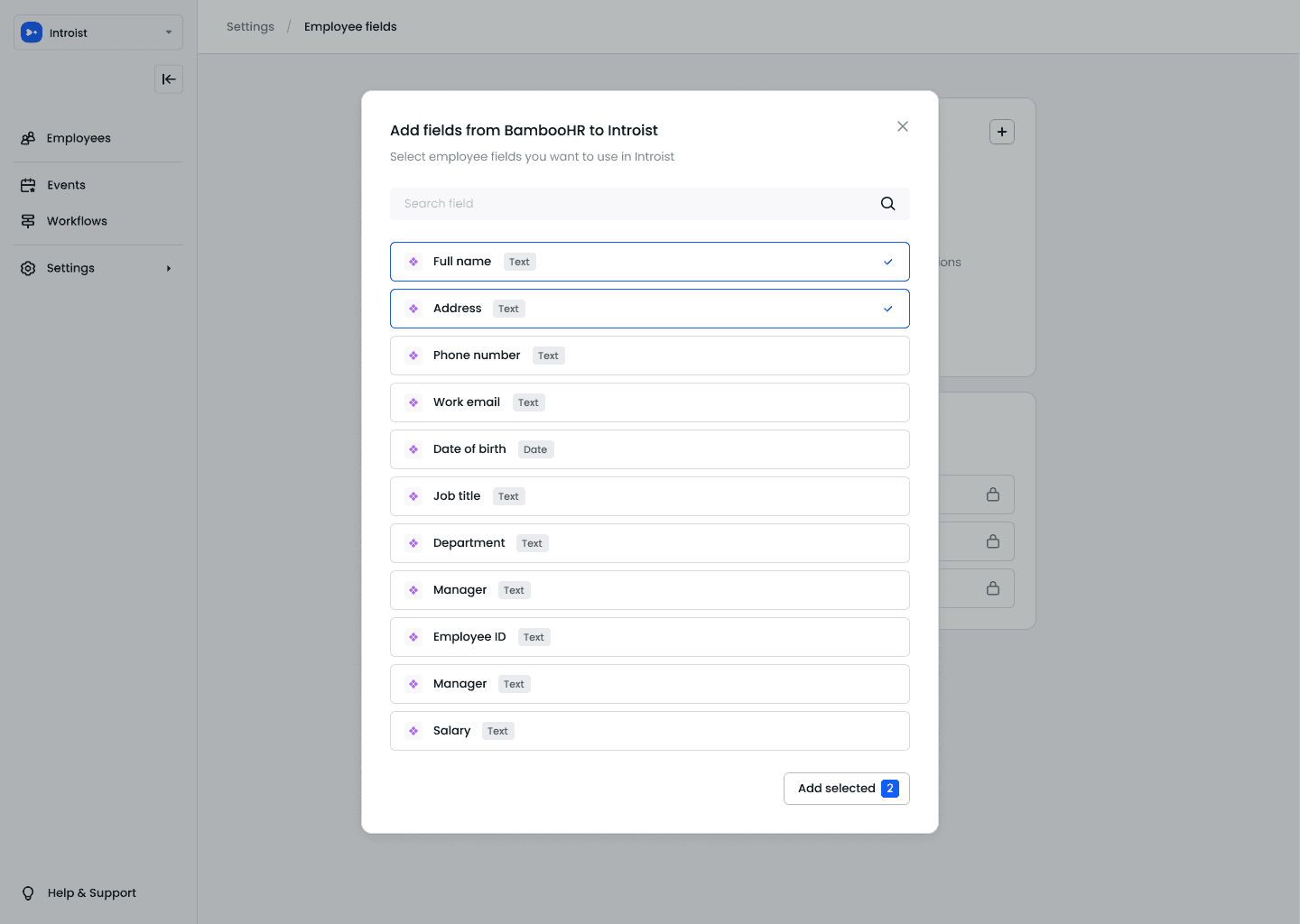This screenshot has height=924, width=1300.
Task: Click the purple icon beside Department
Action: (x=413, y=543)
